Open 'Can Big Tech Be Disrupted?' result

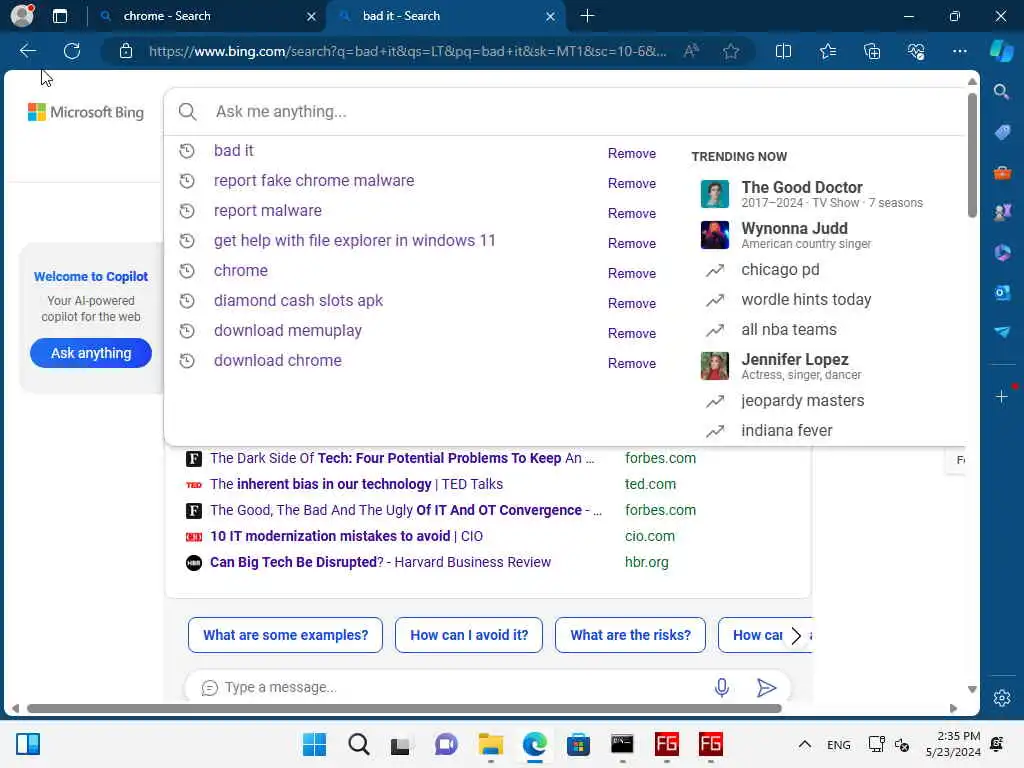pos(380,562)
